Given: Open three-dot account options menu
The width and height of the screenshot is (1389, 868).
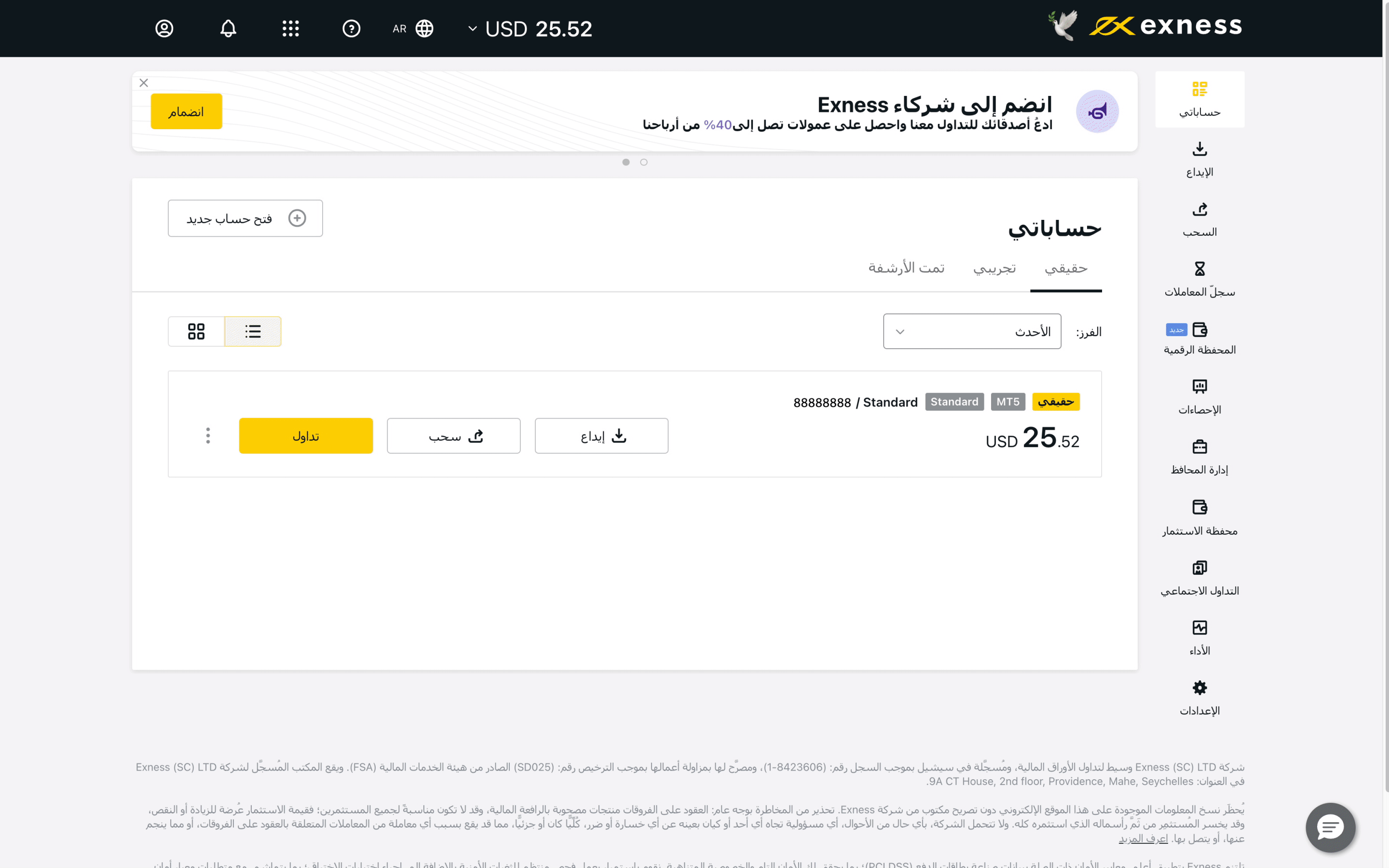Looking at the screenshot, I should (208, 436).
